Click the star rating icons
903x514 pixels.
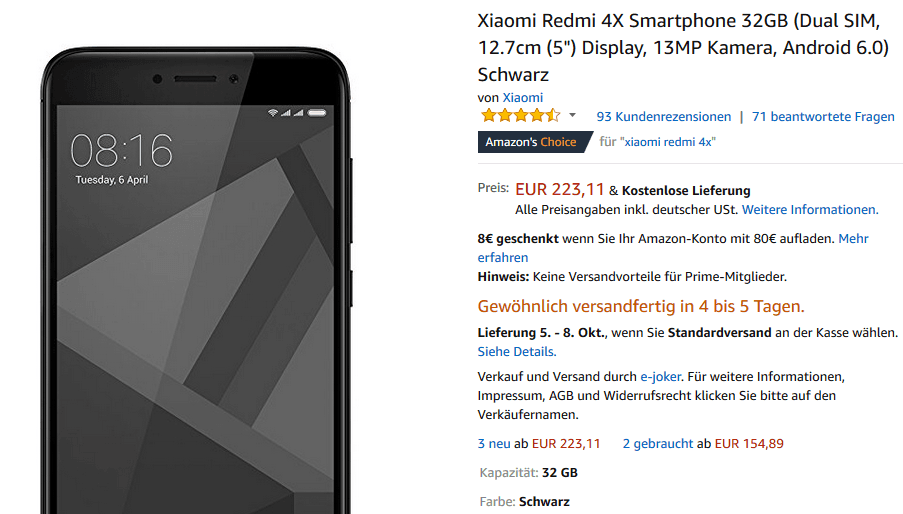point(521,116)
